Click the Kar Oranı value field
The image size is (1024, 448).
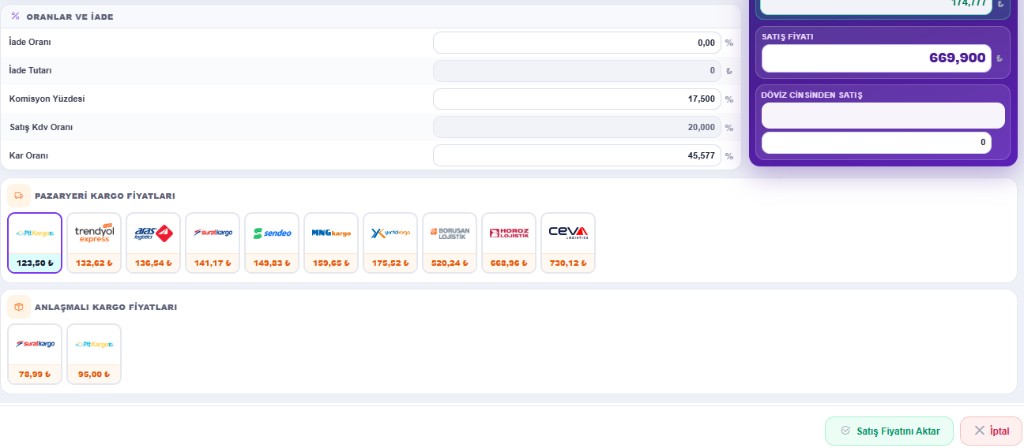pos(577,155)
